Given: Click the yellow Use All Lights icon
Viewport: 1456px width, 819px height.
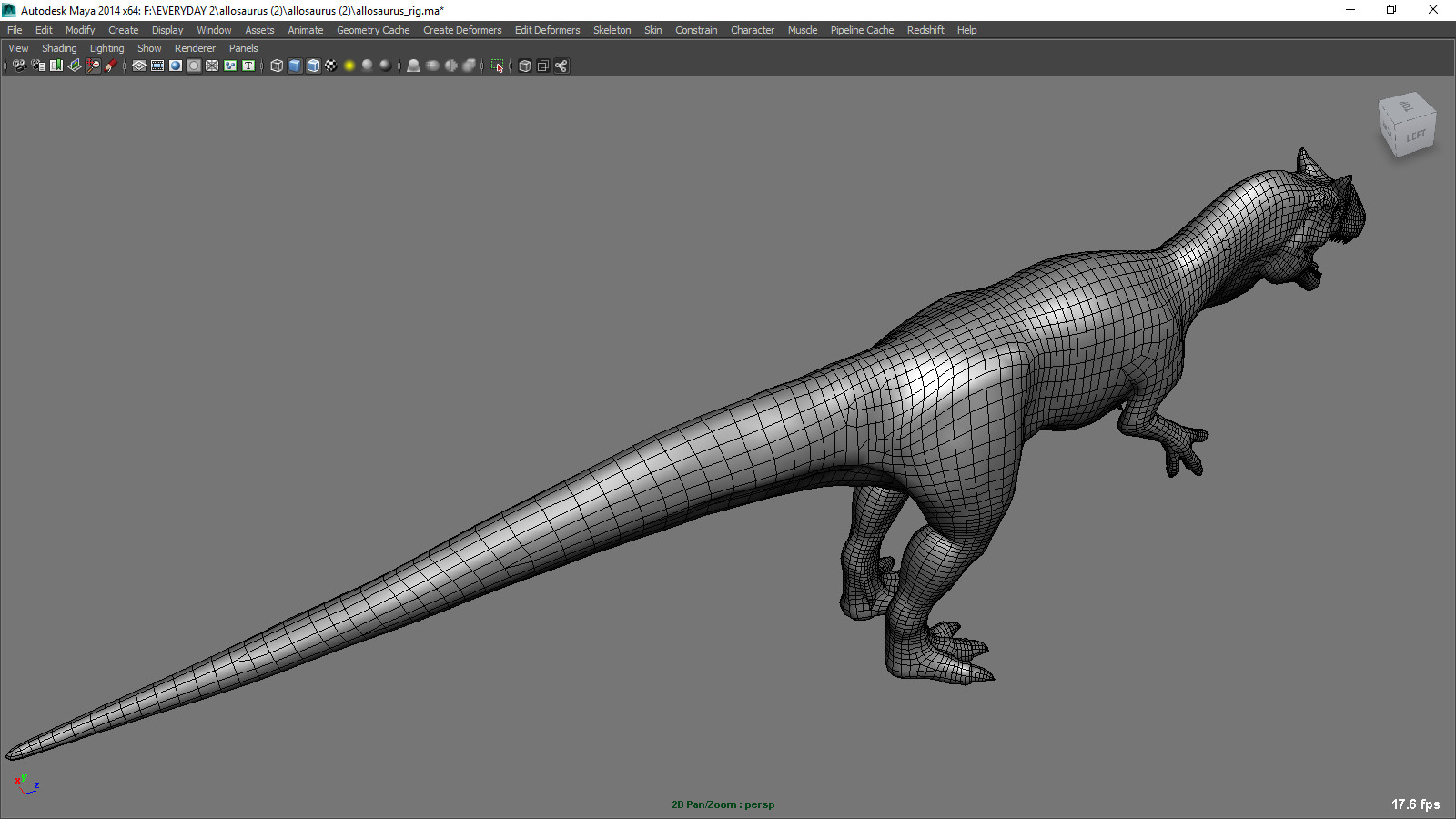Looking at the screenshot, I should [349, 66].
